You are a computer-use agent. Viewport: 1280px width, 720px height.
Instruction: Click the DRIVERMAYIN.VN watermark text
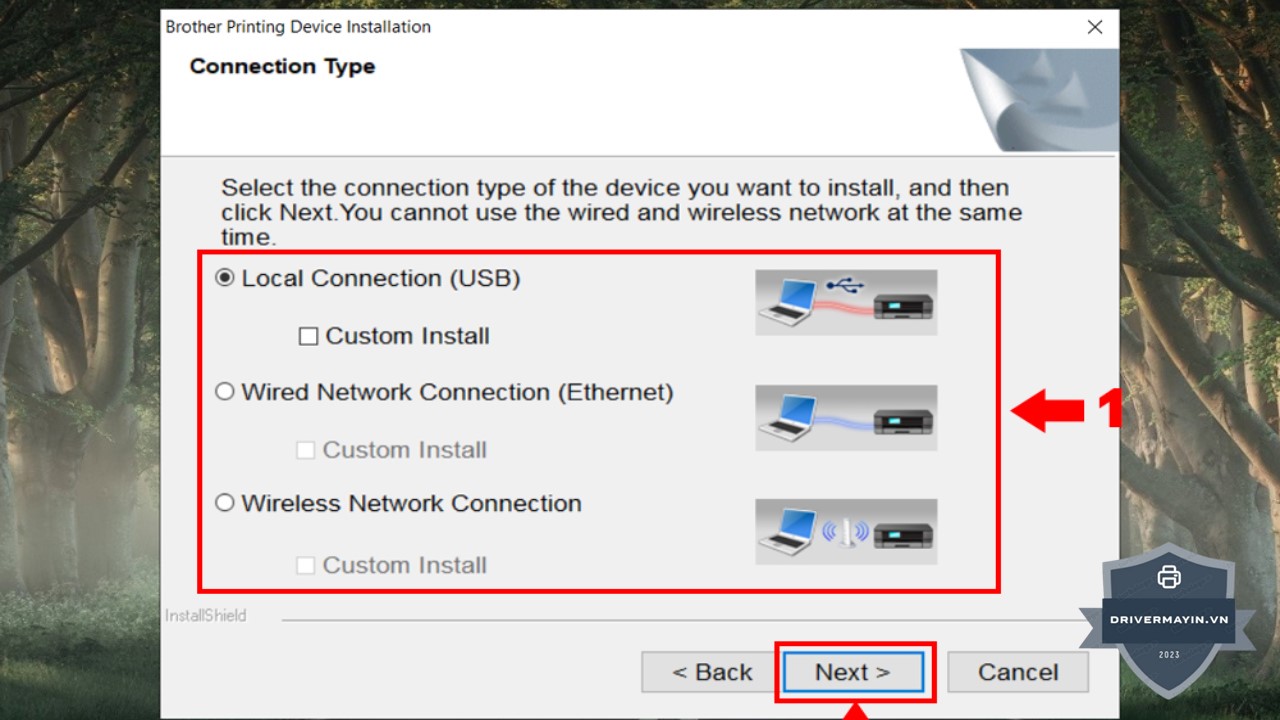point(1168,620)
